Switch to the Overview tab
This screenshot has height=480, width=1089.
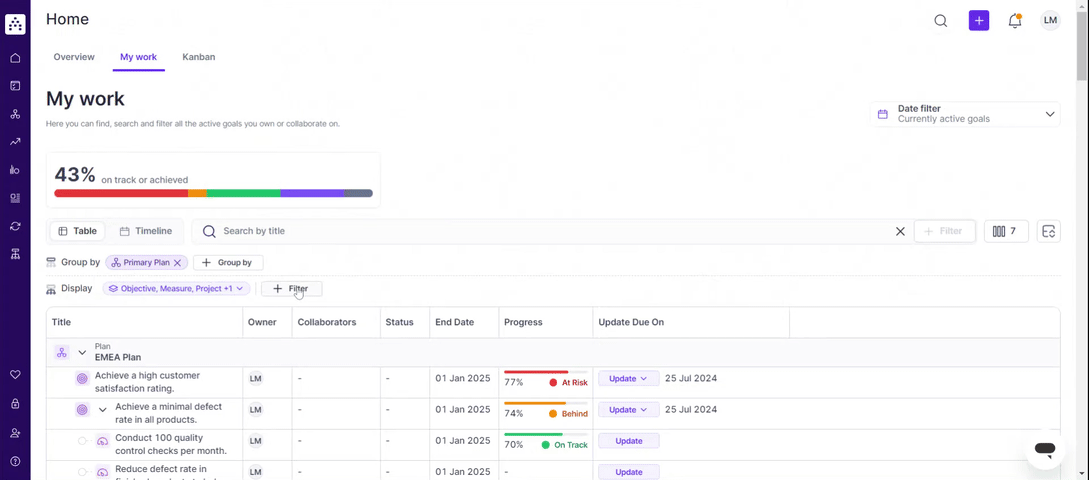pyautogui.click(x=74, y=57)
